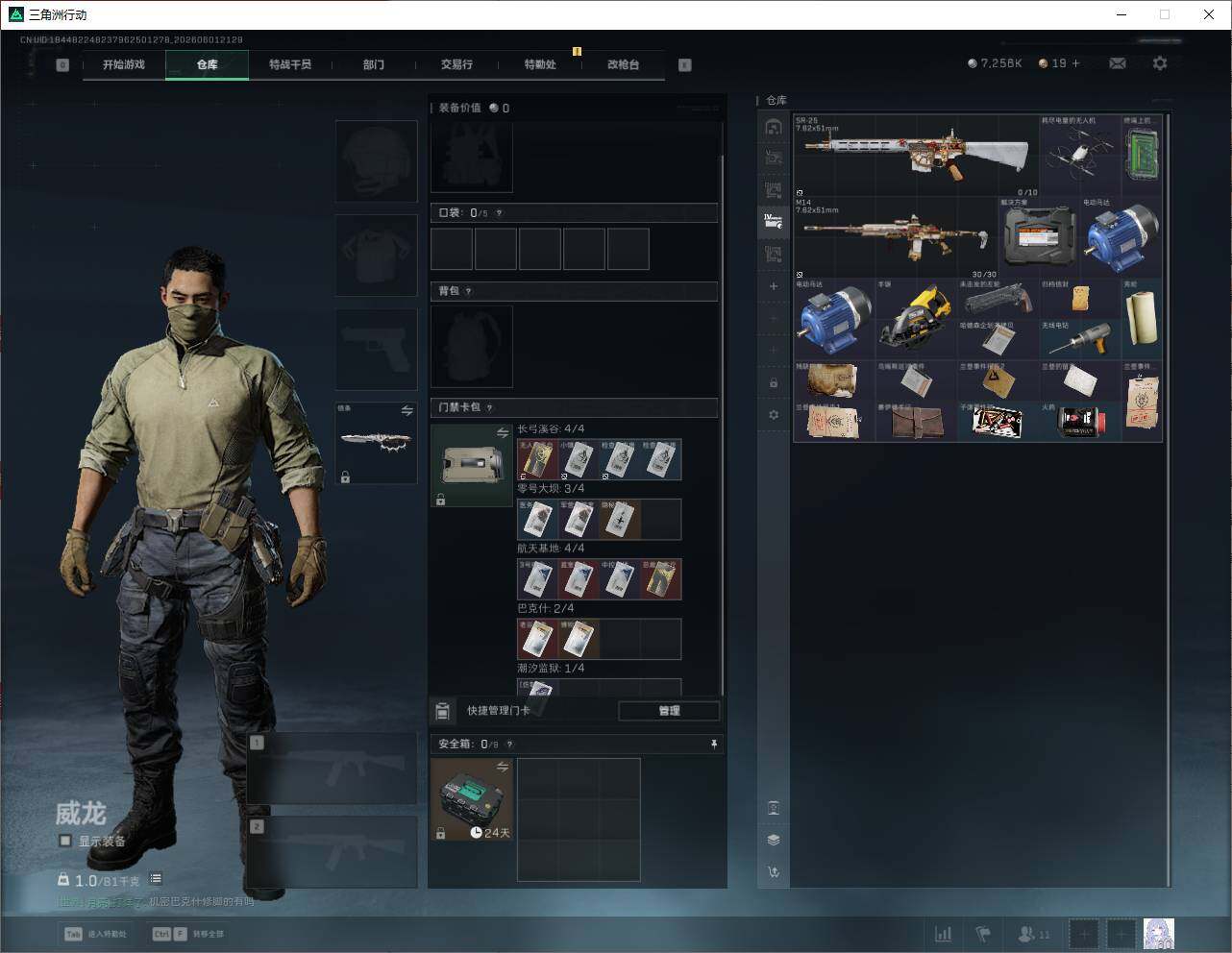
Task: Pick the bullet parts box item
Action: pyautogui.click(x=998, y=422)
